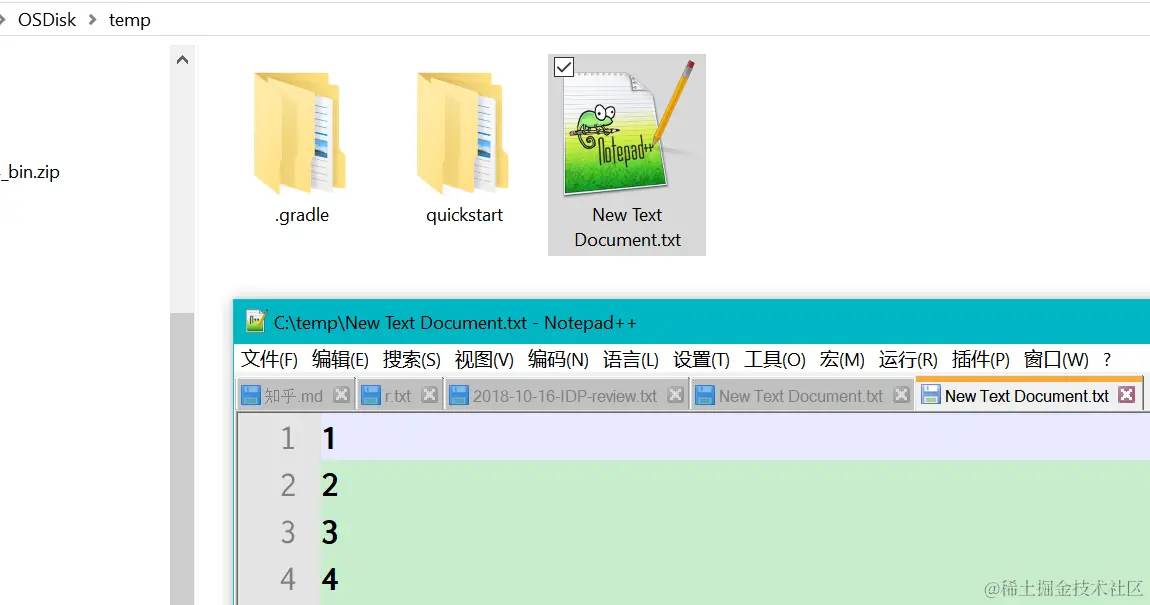Screen dimensions: 1150x605
Task: Switch to the 2018-10-16-IDP-review.txt tab
Action: click(x=565, y=396)
